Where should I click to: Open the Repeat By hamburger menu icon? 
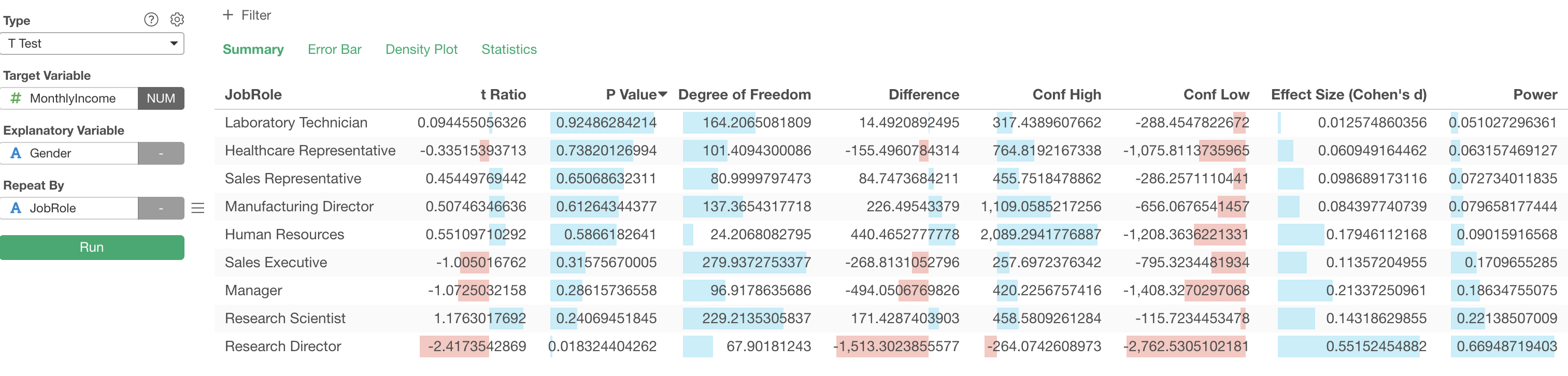click(x=198, y=208)
